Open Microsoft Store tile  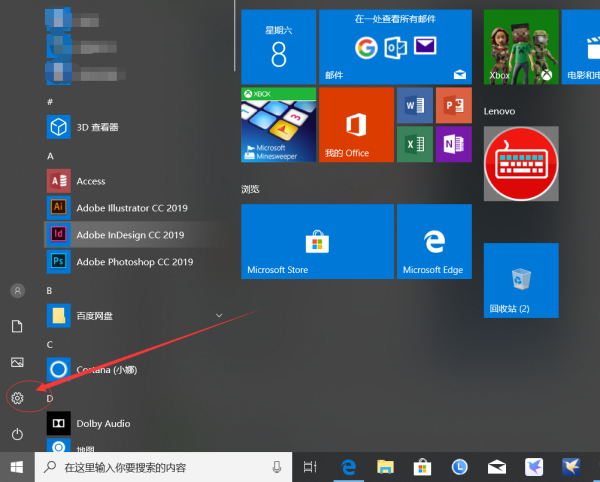tap(317, 241)
